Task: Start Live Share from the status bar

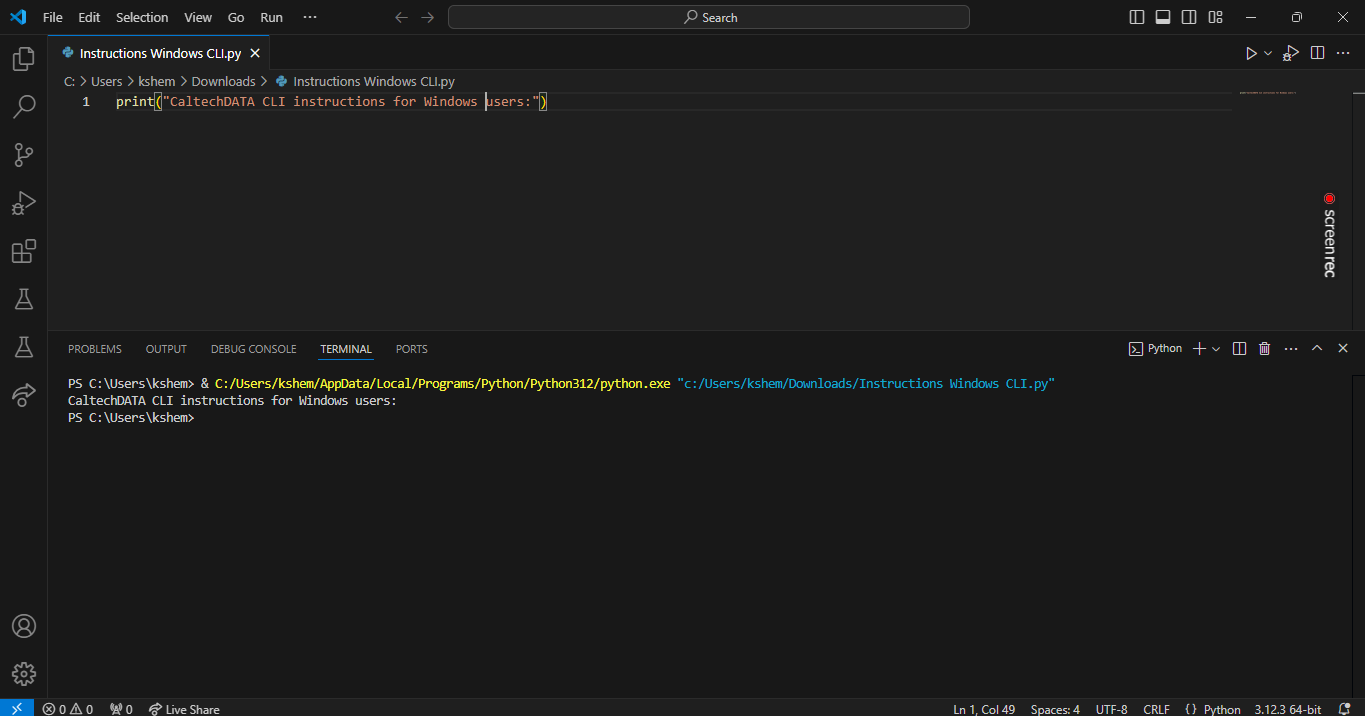Action: [184, 709]
